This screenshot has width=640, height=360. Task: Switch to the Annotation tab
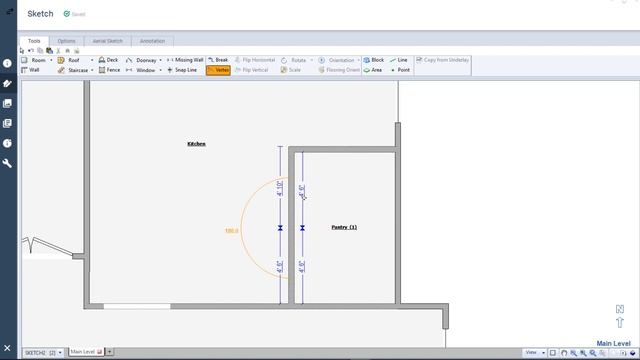[153, 41]
